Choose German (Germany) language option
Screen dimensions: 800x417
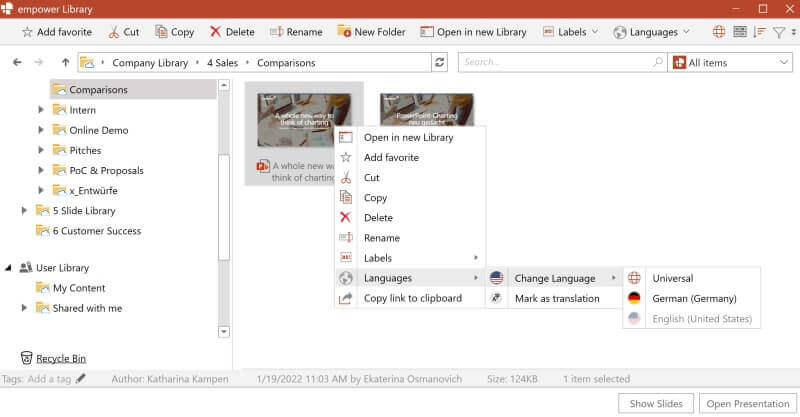tap(693, 298)
